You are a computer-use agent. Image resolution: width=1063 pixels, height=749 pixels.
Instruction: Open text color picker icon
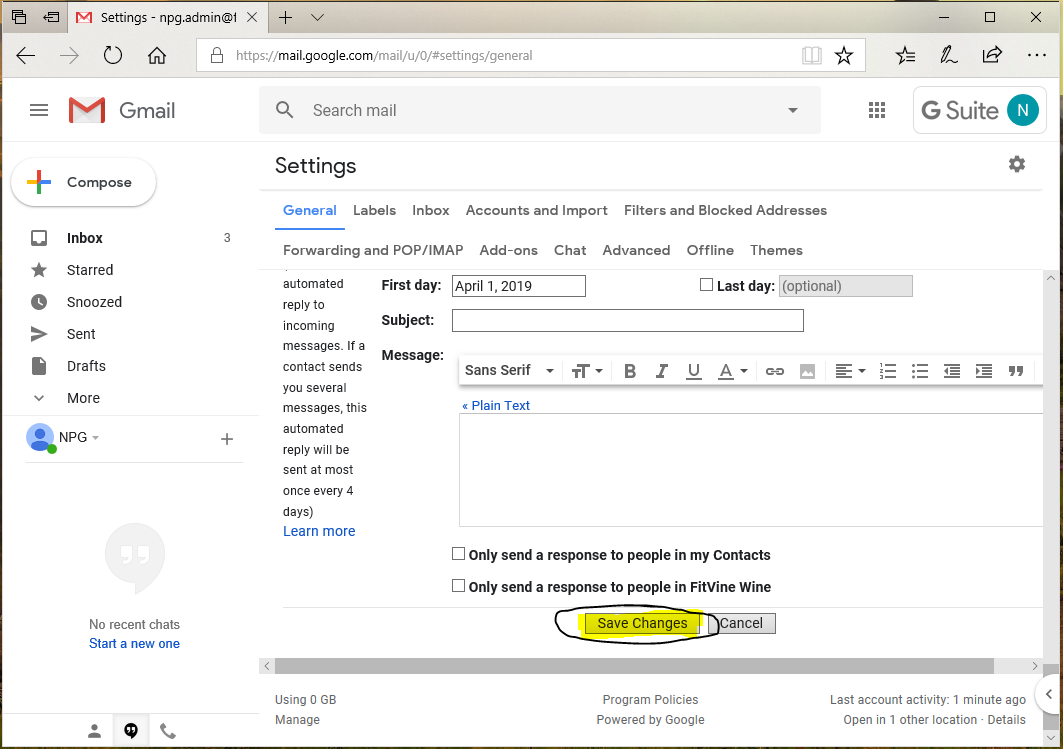click(x=732, y=371)
